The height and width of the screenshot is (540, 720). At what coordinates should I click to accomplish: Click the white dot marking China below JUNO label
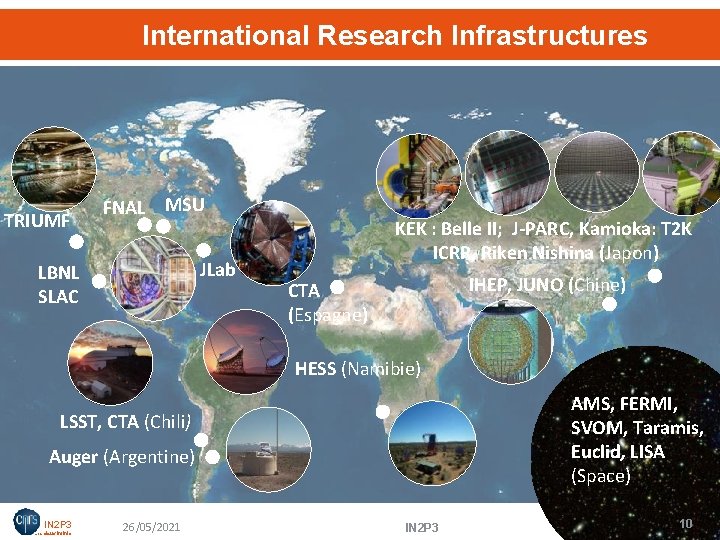(609, 304)
